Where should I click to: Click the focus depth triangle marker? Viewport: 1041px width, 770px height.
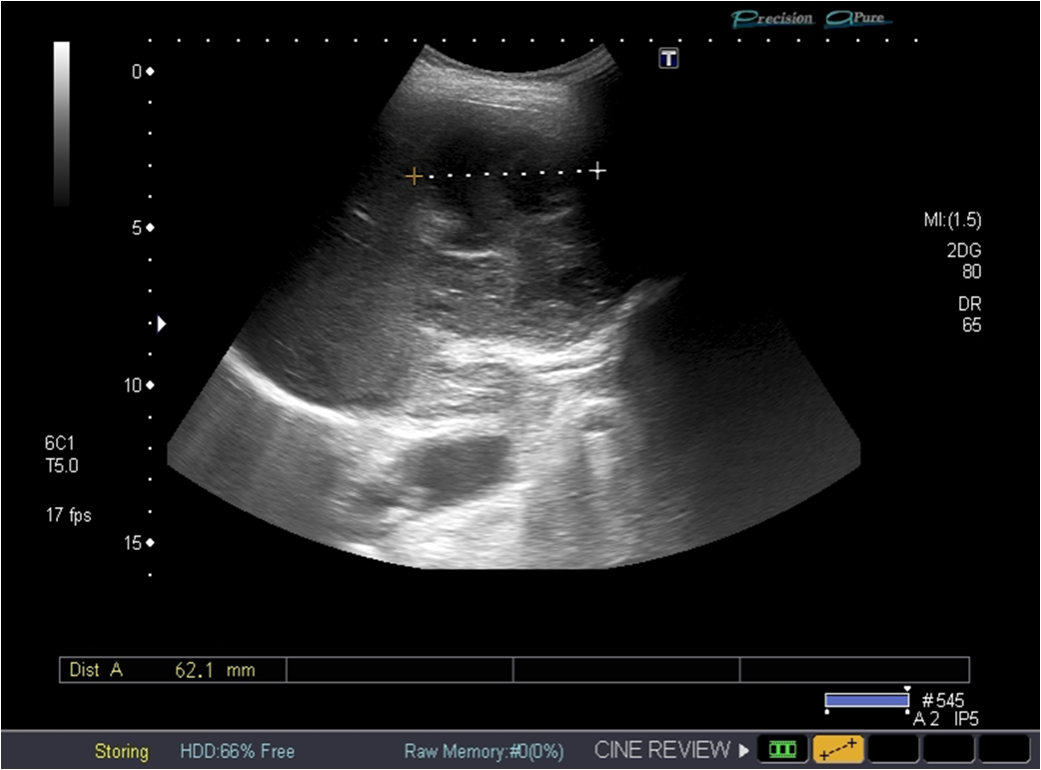coord(161,324)
